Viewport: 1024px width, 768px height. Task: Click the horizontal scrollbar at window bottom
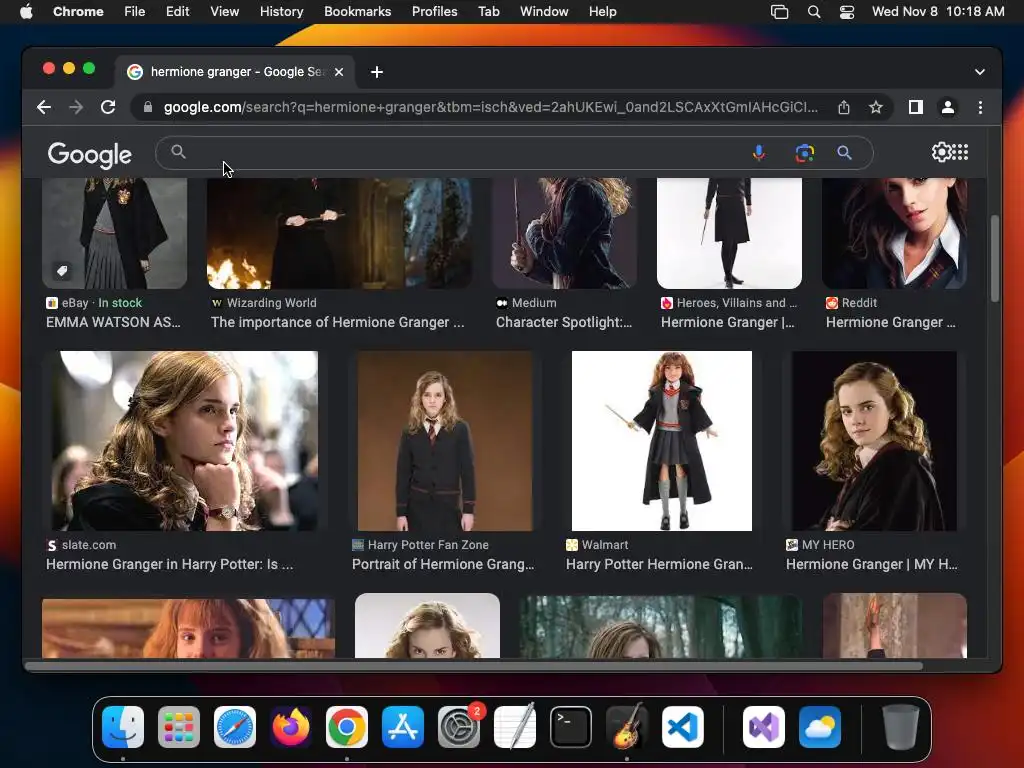pyautogui.click(x=474, y=666)
